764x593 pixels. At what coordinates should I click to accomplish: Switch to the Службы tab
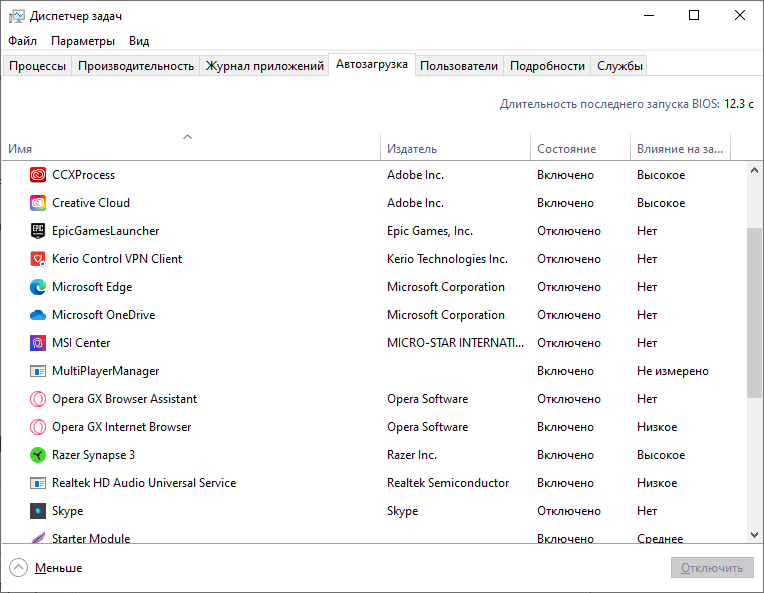point(620,66)
